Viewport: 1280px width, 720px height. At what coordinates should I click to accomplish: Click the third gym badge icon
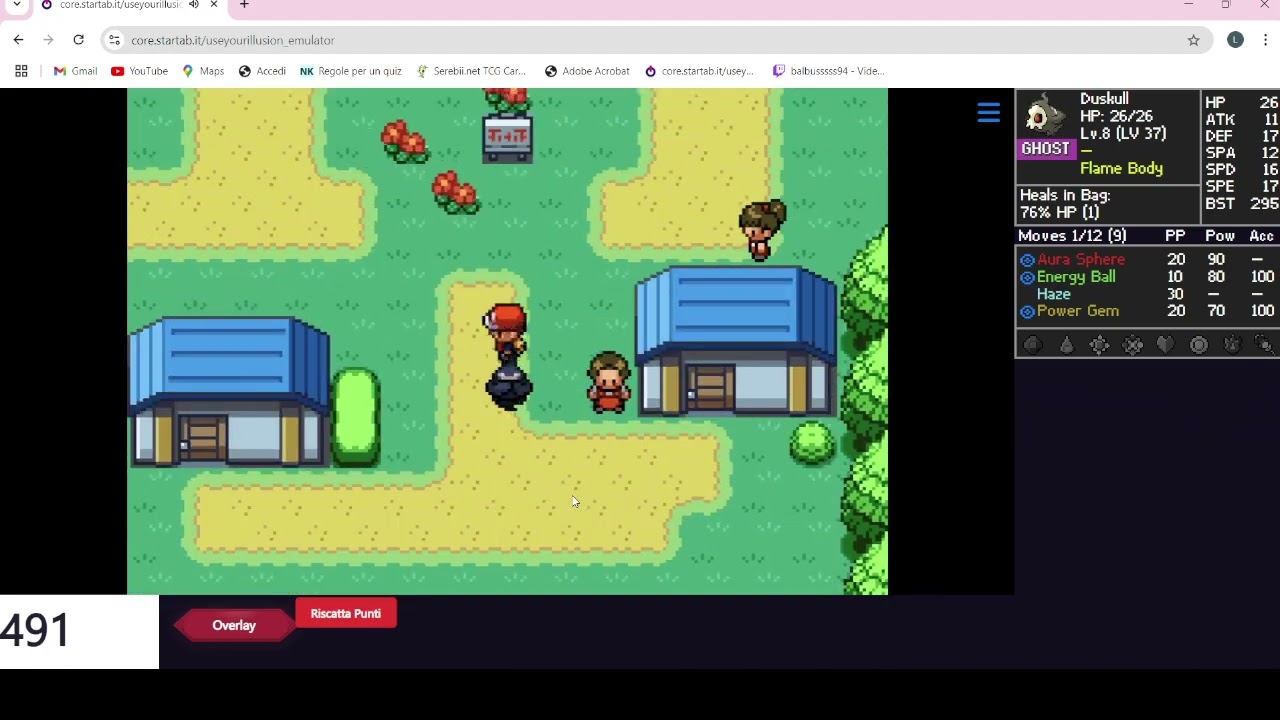click(x=1099, y=345)
